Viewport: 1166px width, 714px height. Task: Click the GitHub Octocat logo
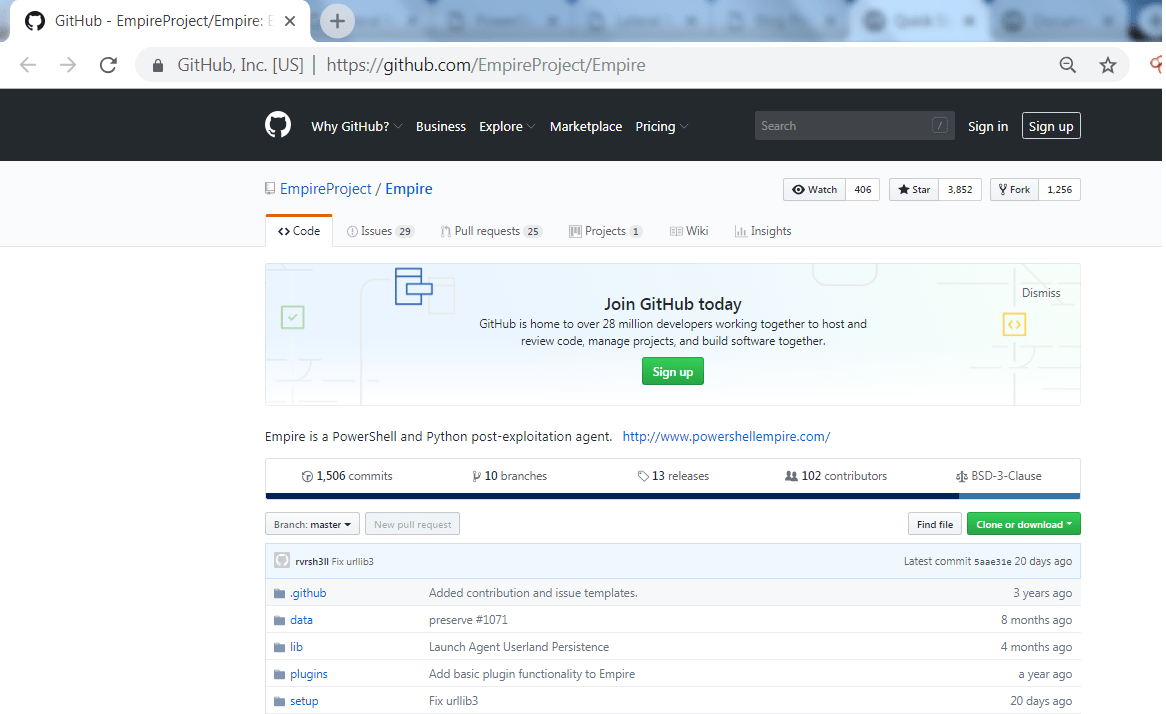(278, 125)
